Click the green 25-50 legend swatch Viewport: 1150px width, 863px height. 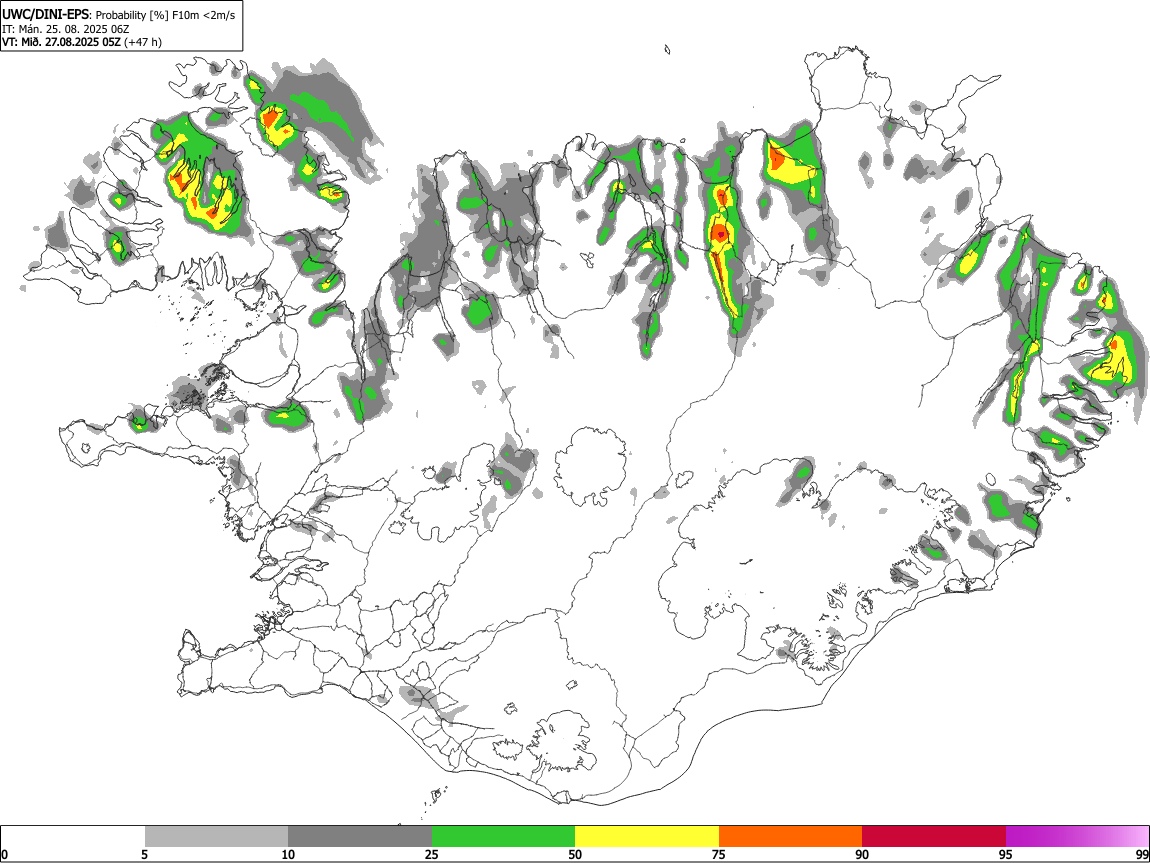tap(503, 836)
